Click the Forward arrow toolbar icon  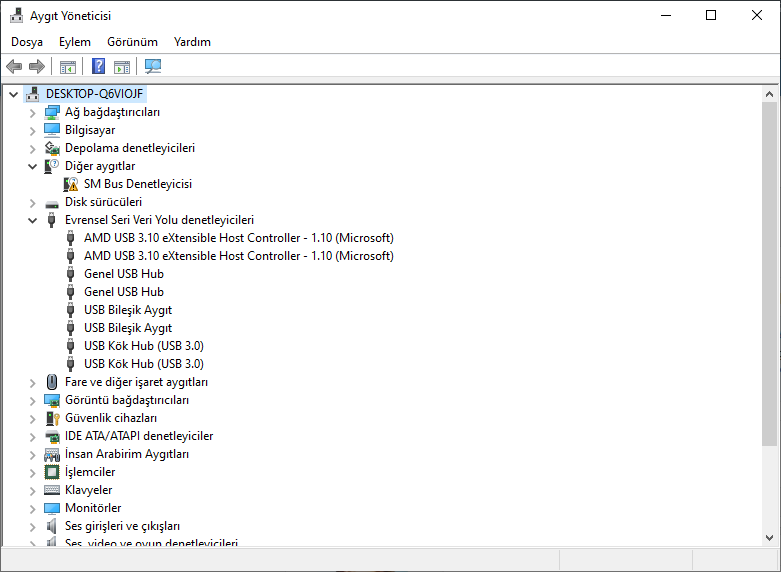point(37,66)
